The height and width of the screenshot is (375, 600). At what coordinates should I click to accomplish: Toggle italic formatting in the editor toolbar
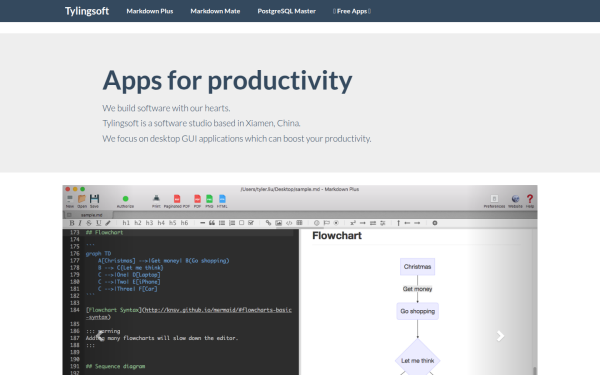[x=80, y=223]
